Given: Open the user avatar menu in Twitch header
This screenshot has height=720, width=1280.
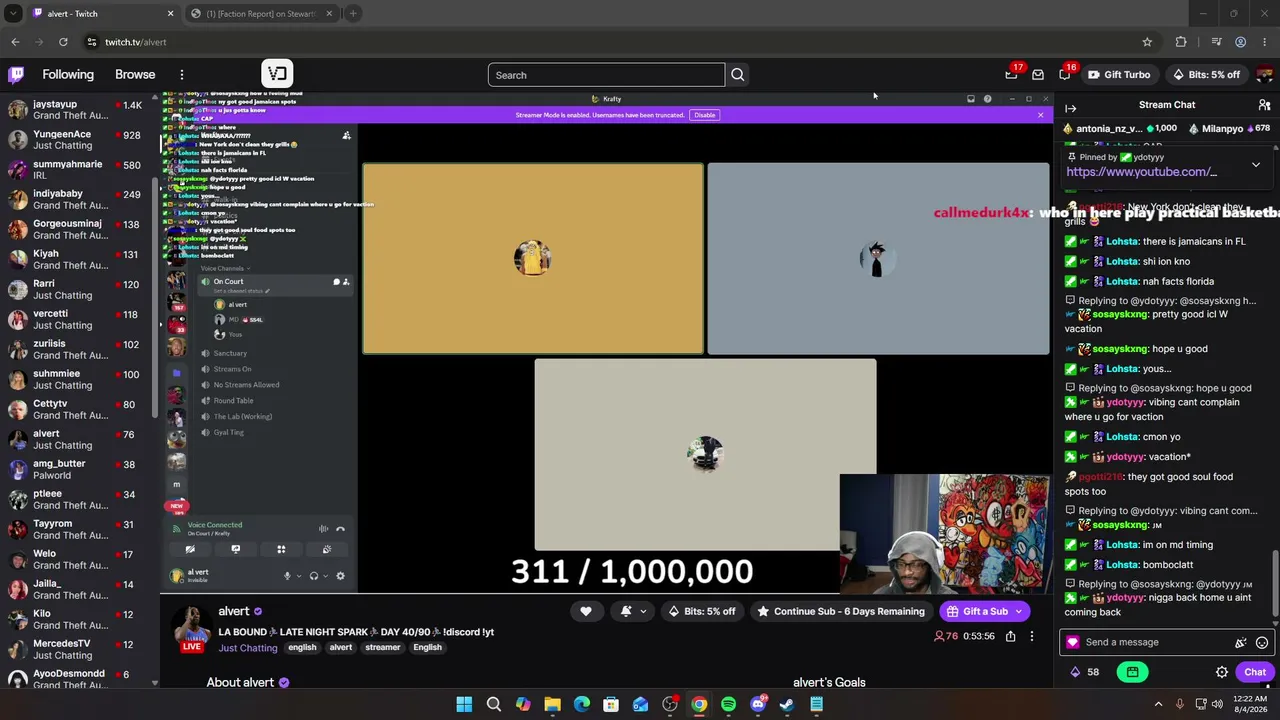Looking at the screenshot, I should pos(1265,75).
